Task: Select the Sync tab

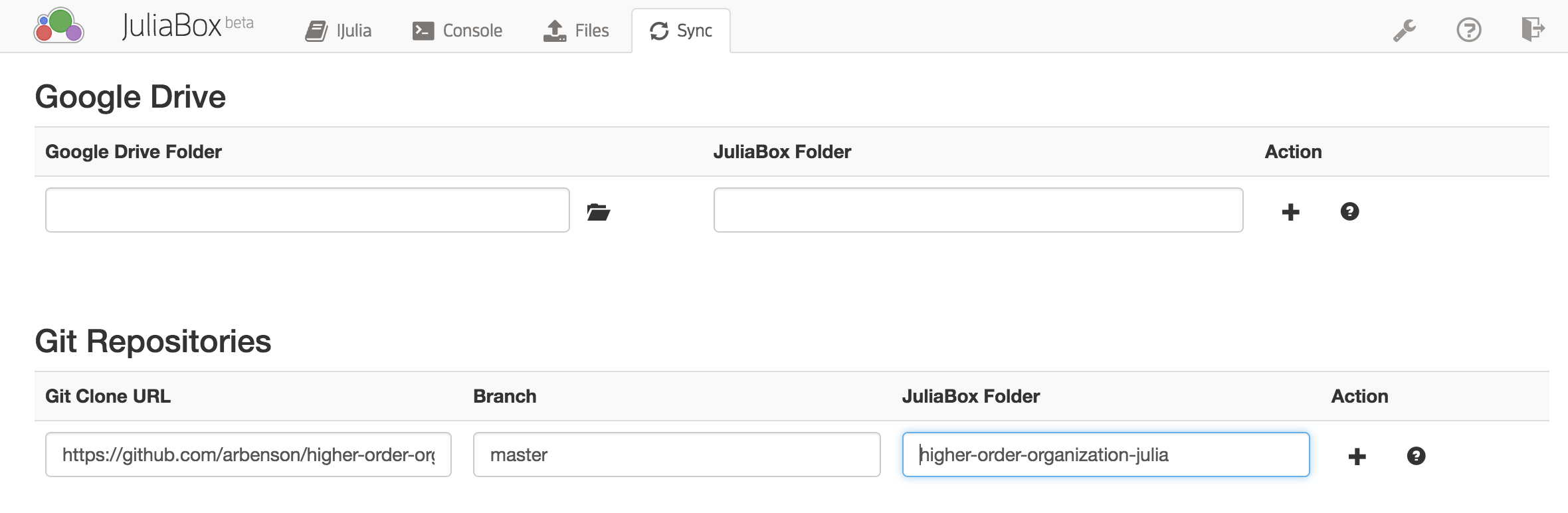Action: coord(681,31)
